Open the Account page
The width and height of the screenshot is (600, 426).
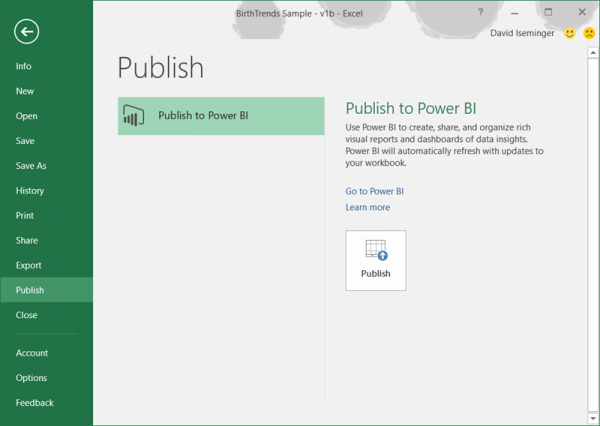click(x=32, y=353)
